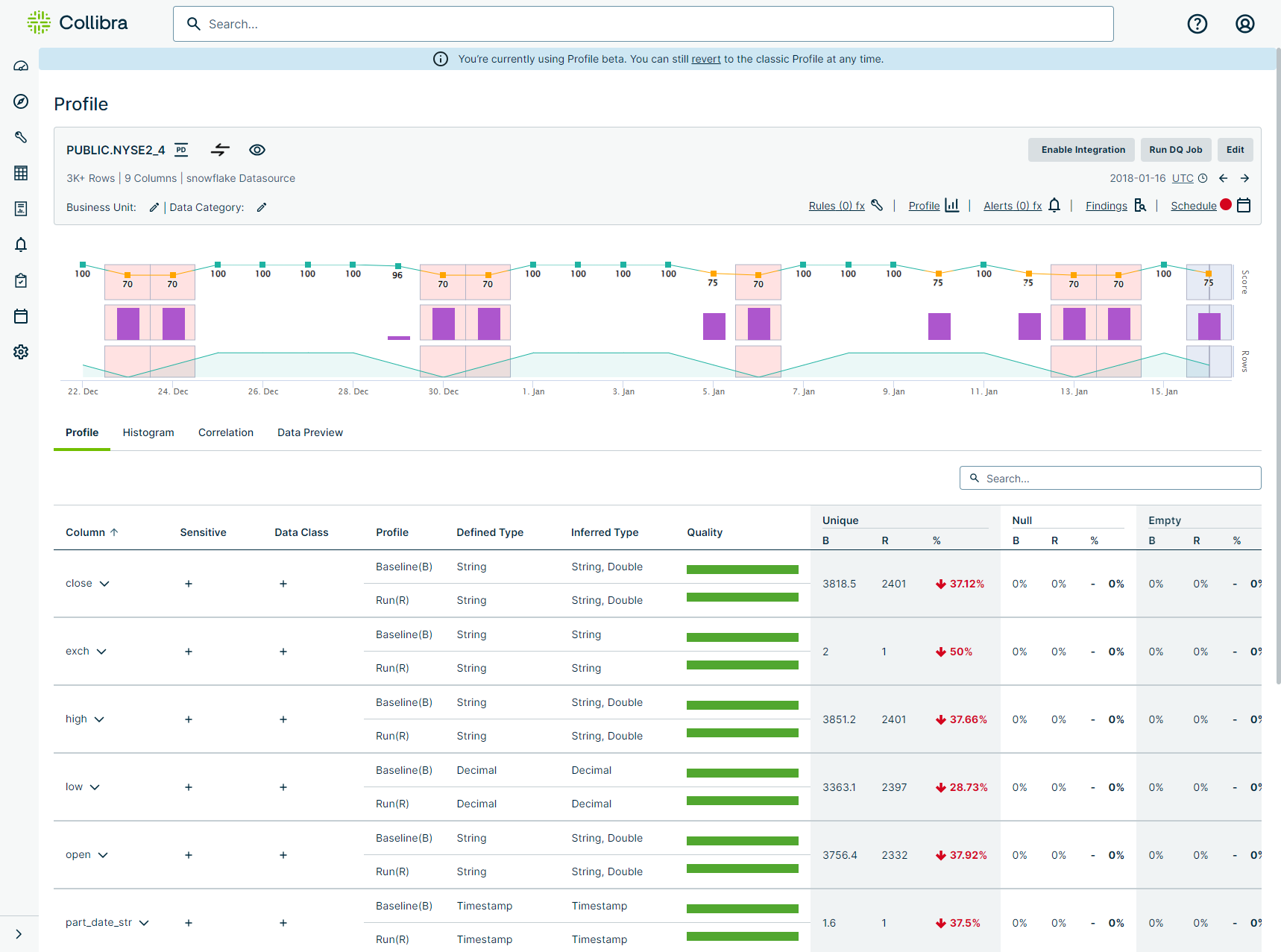Screen dimensions: 1281x952
Task: Add Data Class for exch column
Action: [283, 652]
